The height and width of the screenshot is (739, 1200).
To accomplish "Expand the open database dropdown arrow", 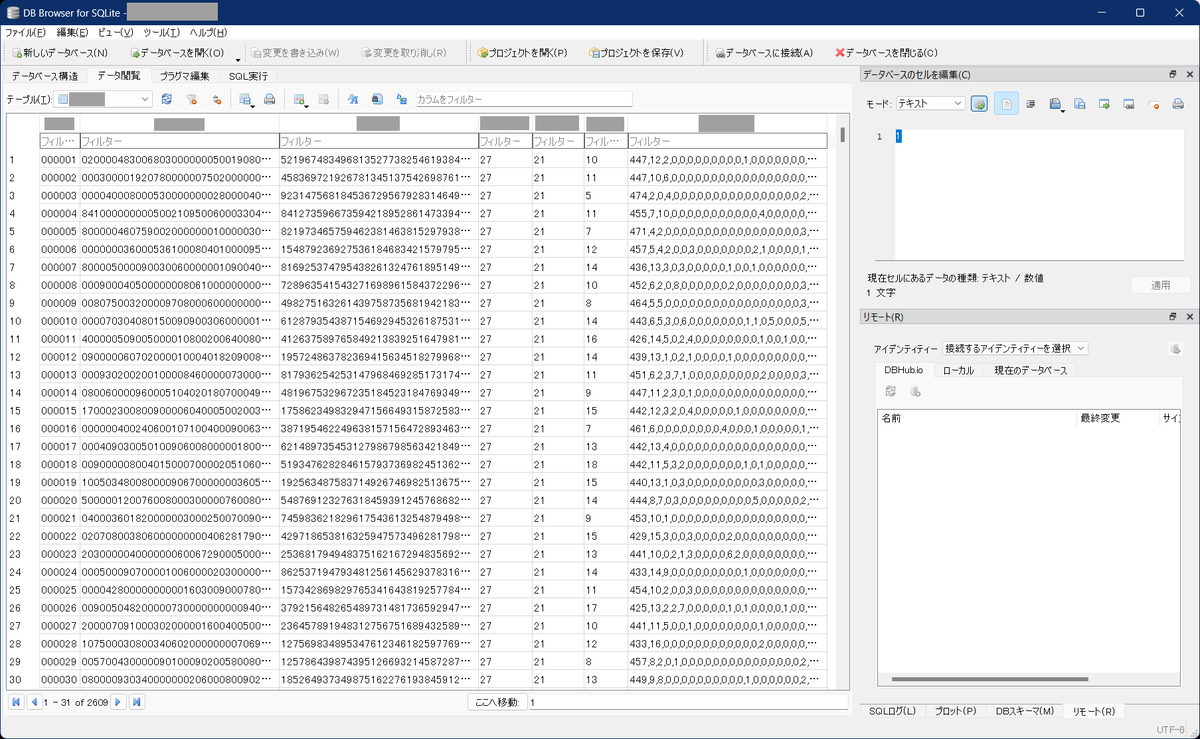I will coord(238,58).
